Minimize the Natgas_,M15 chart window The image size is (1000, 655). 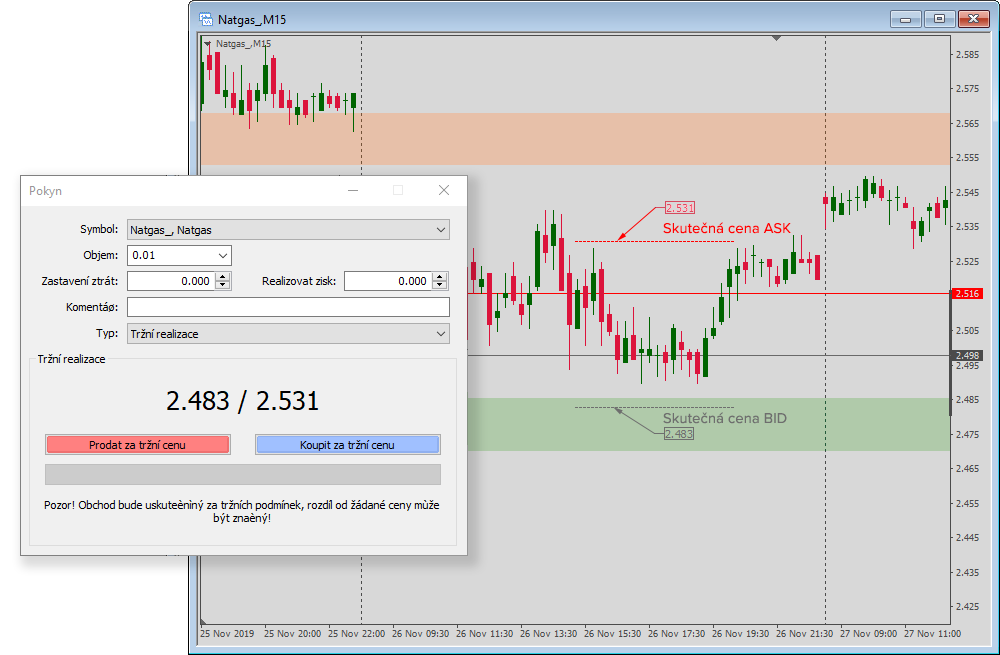[x=905, y=19]
